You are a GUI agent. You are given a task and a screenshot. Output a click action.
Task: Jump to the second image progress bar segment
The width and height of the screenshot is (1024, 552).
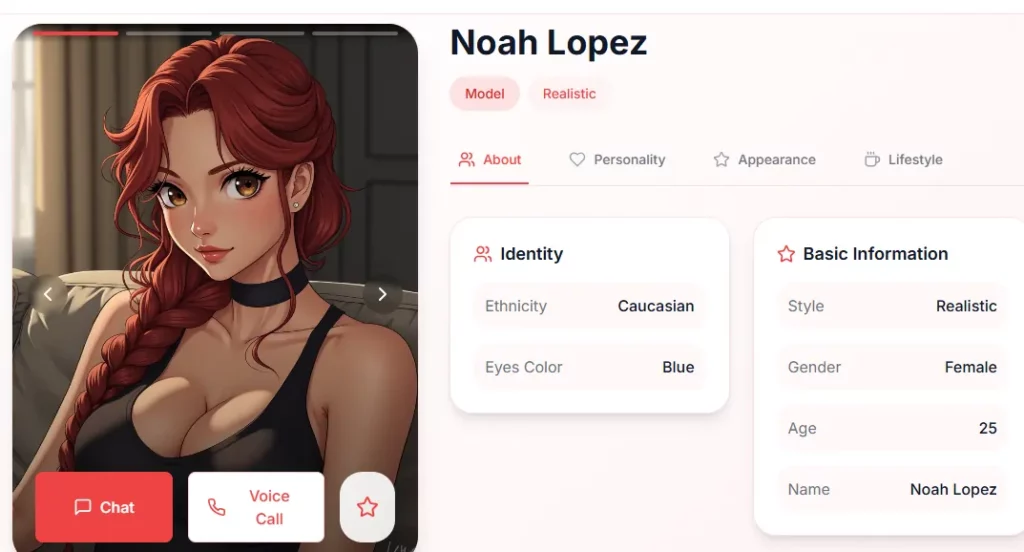[x=169, y=33]
